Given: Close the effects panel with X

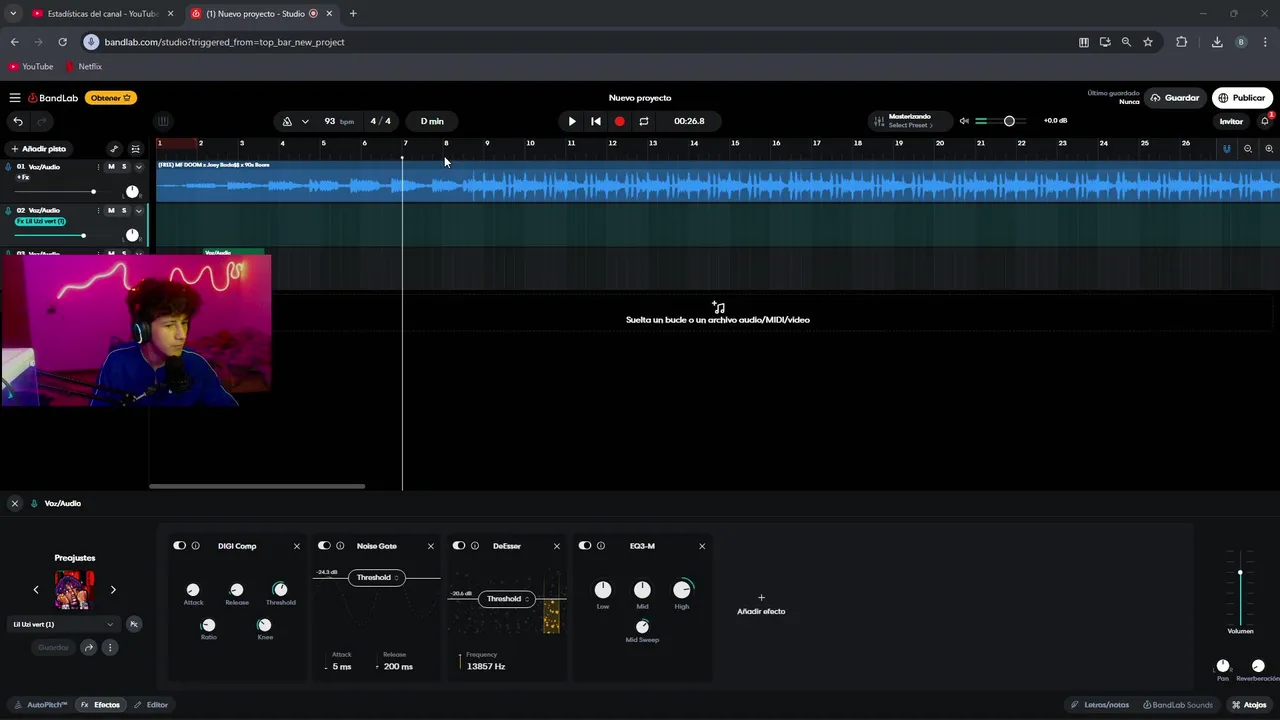Looking at the screenshot, I should (15, 504).
